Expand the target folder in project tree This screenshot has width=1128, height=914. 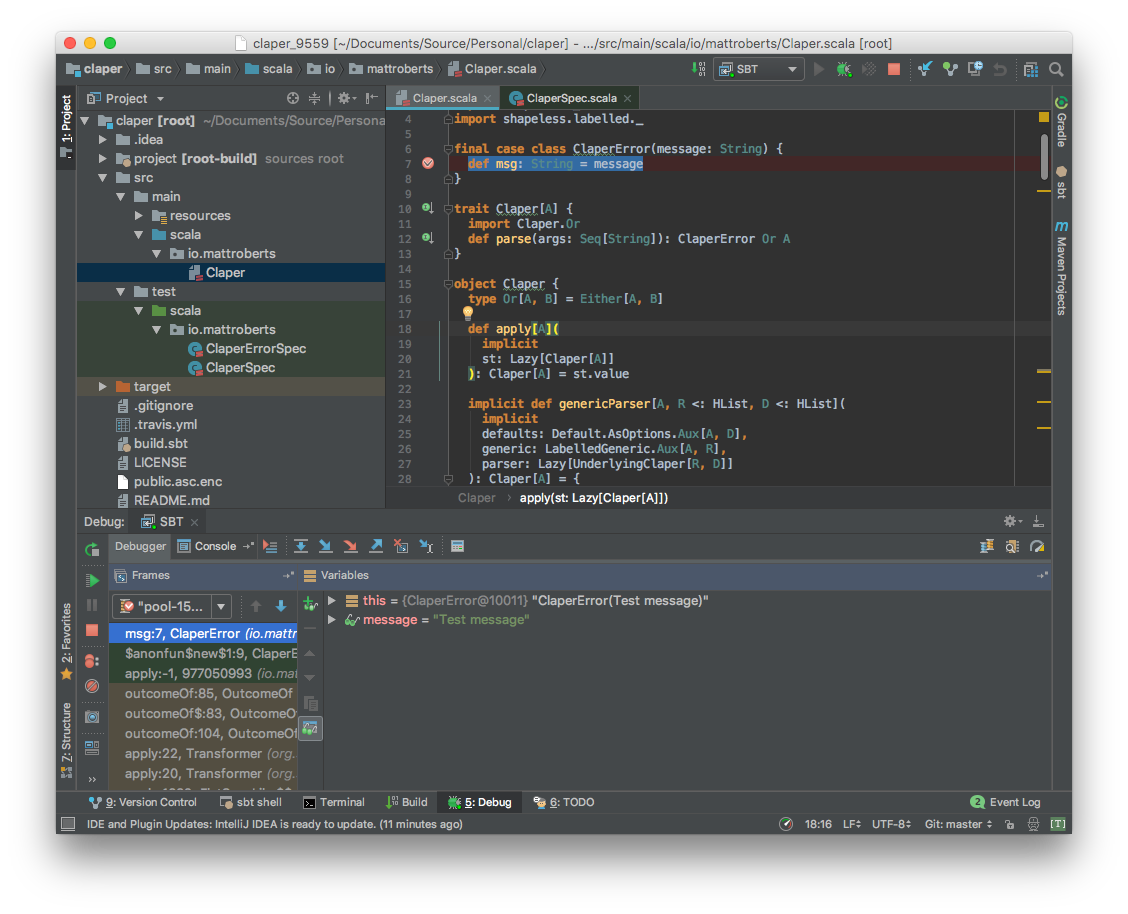[x=103, y=387]
